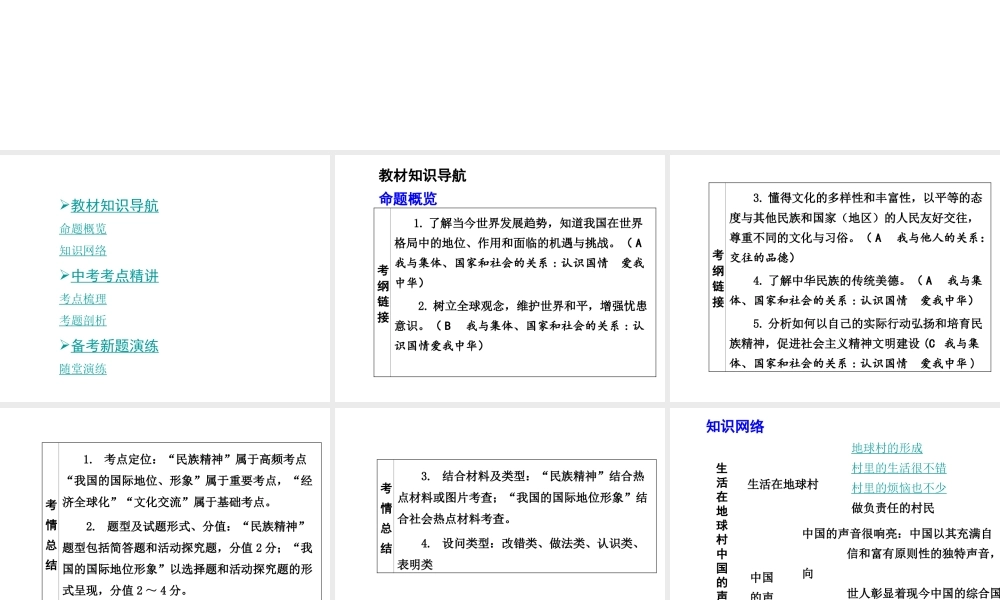This screenshot has width=1000, height=600.
Task: Open the 教材知识导航 section link
Action: point(115,205)
